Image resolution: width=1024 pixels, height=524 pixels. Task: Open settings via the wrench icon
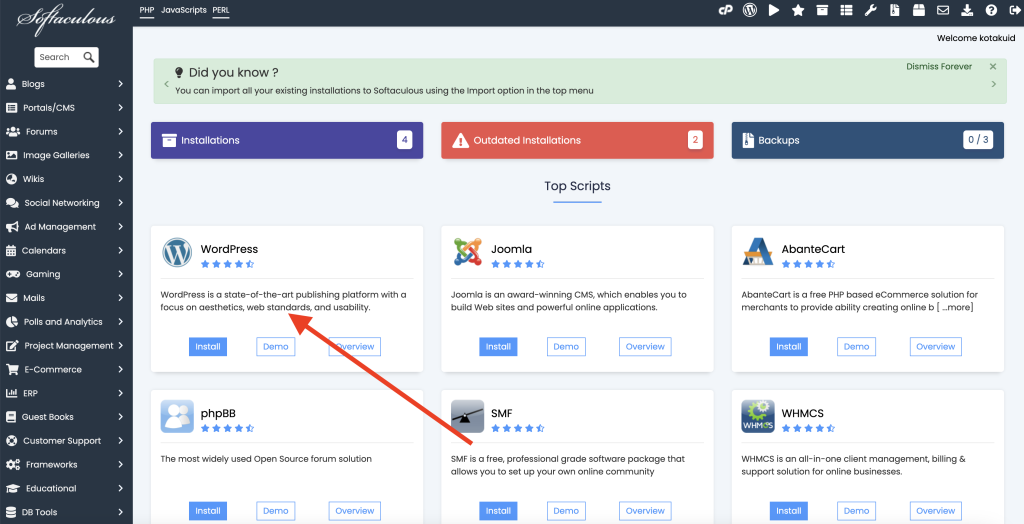coord(870,10)
